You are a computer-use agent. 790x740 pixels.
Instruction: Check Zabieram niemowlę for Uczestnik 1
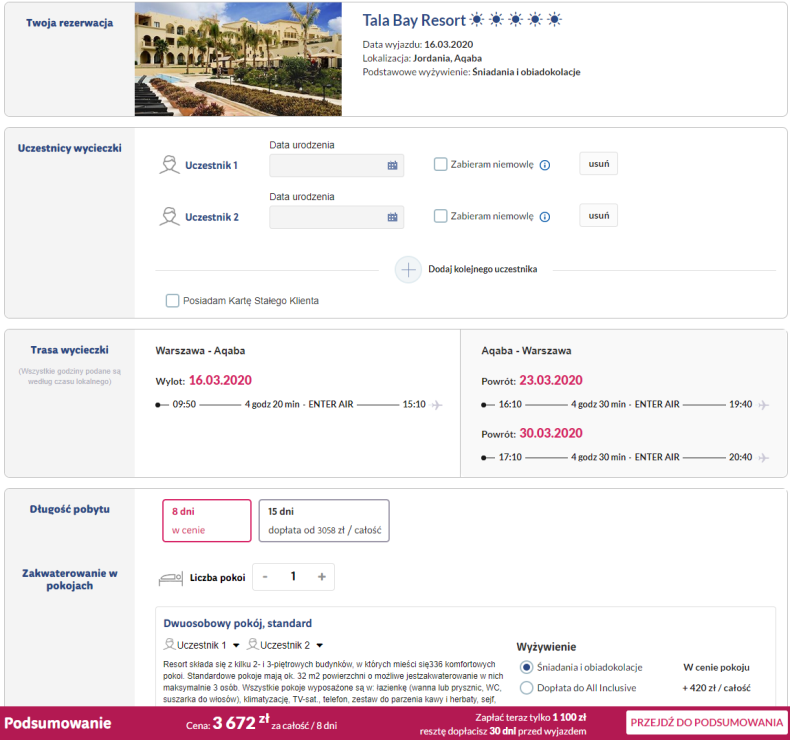pyautogui.click(x=440, y=165)
